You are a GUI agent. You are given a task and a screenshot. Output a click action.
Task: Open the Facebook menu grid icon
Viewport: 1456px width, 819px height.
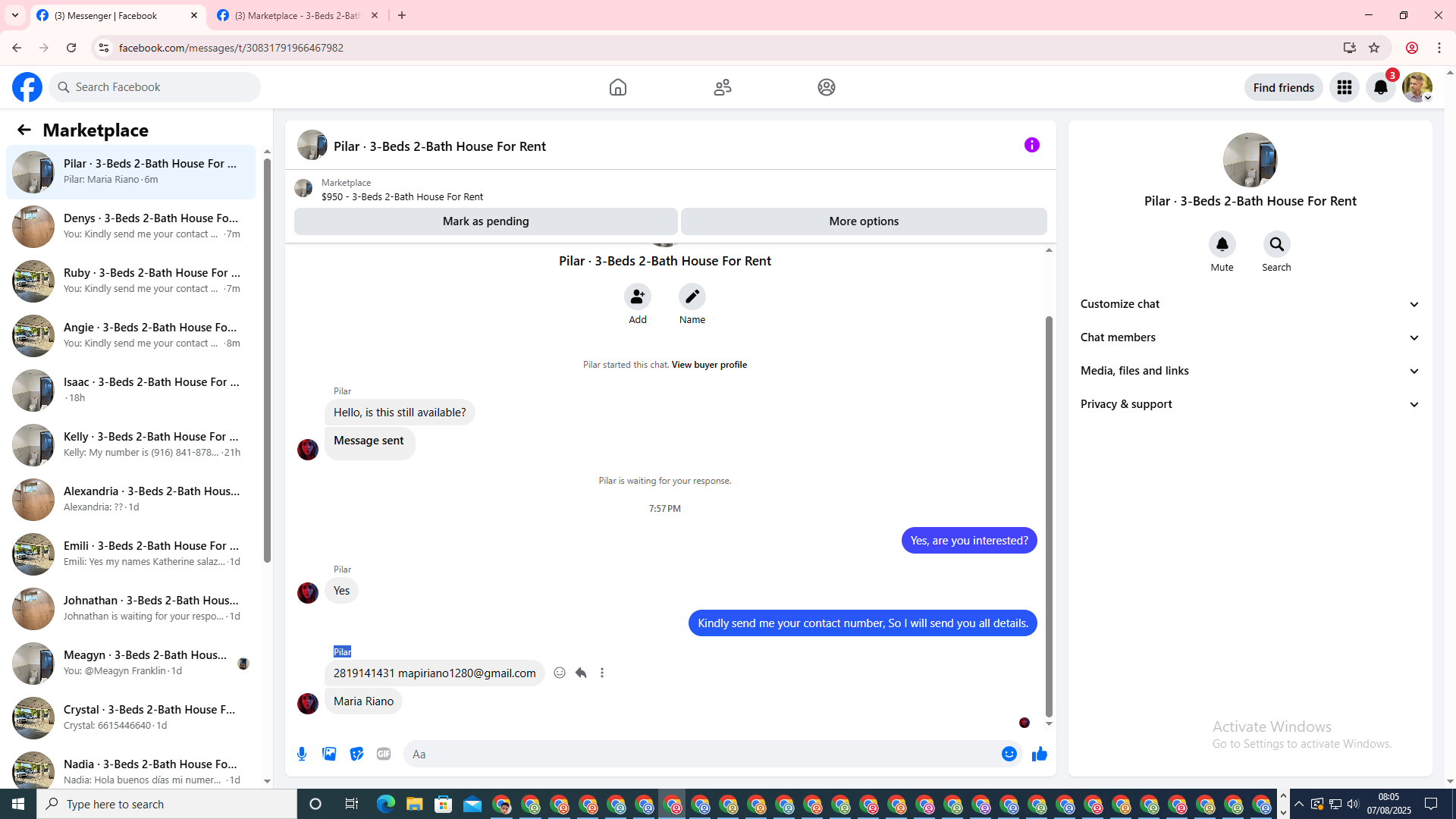1345,87
